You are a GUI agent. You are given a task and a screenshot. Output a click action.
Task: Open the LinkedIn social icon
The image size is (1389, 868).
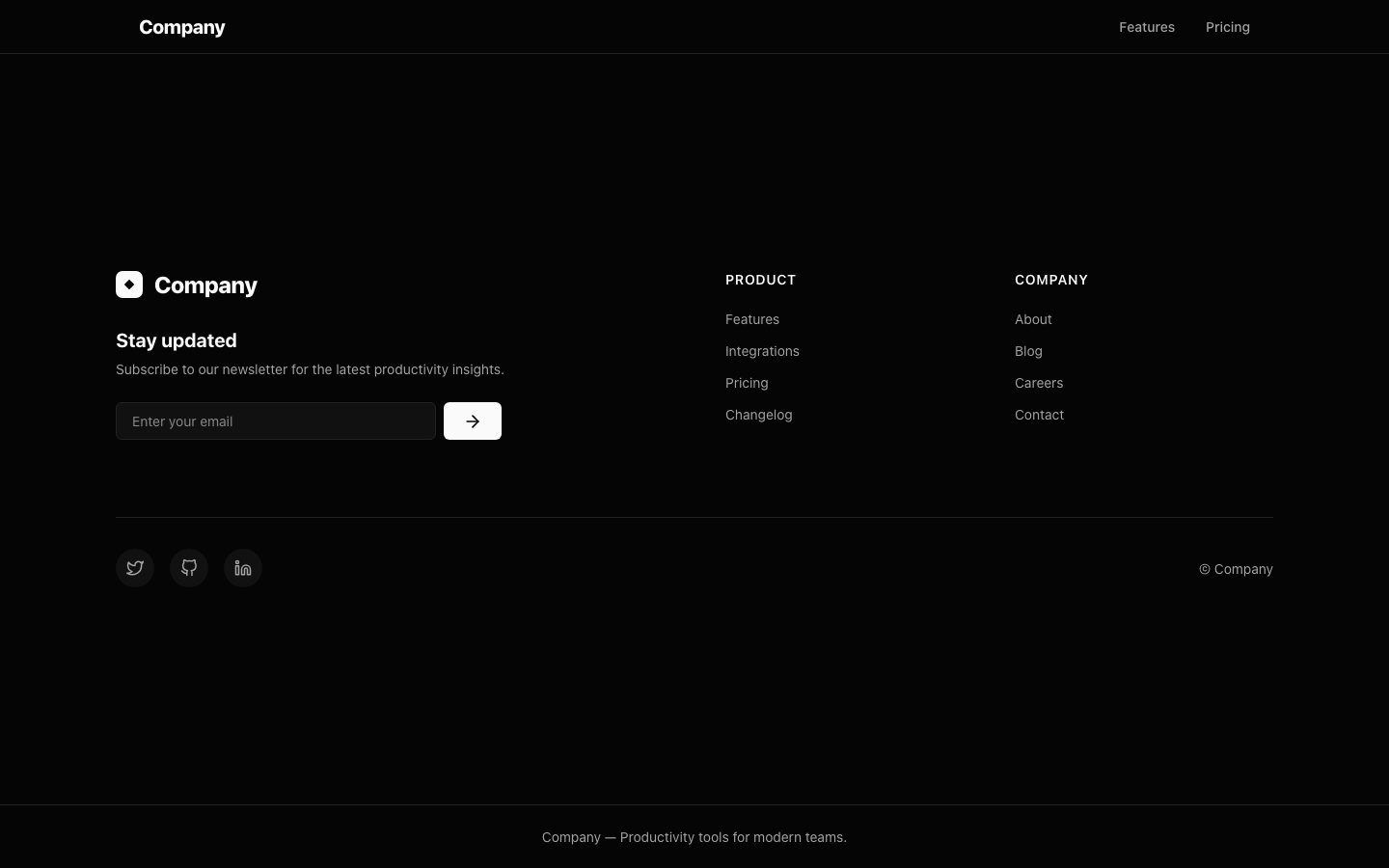click(243, 568)
